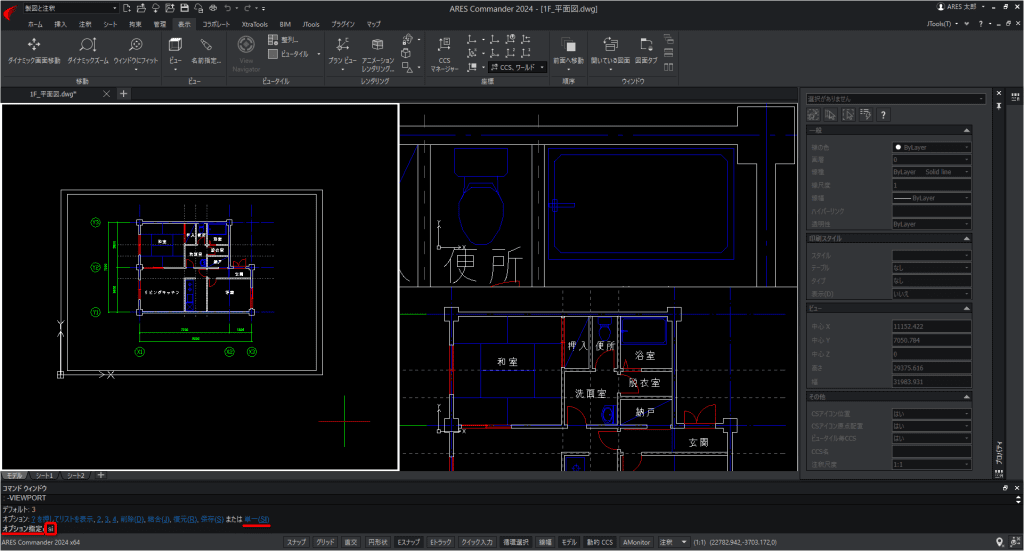Open the ホーム ribbon tab
Image resolution: width=1024 pixels, height=551 pixels.
[x=35, y=24]
